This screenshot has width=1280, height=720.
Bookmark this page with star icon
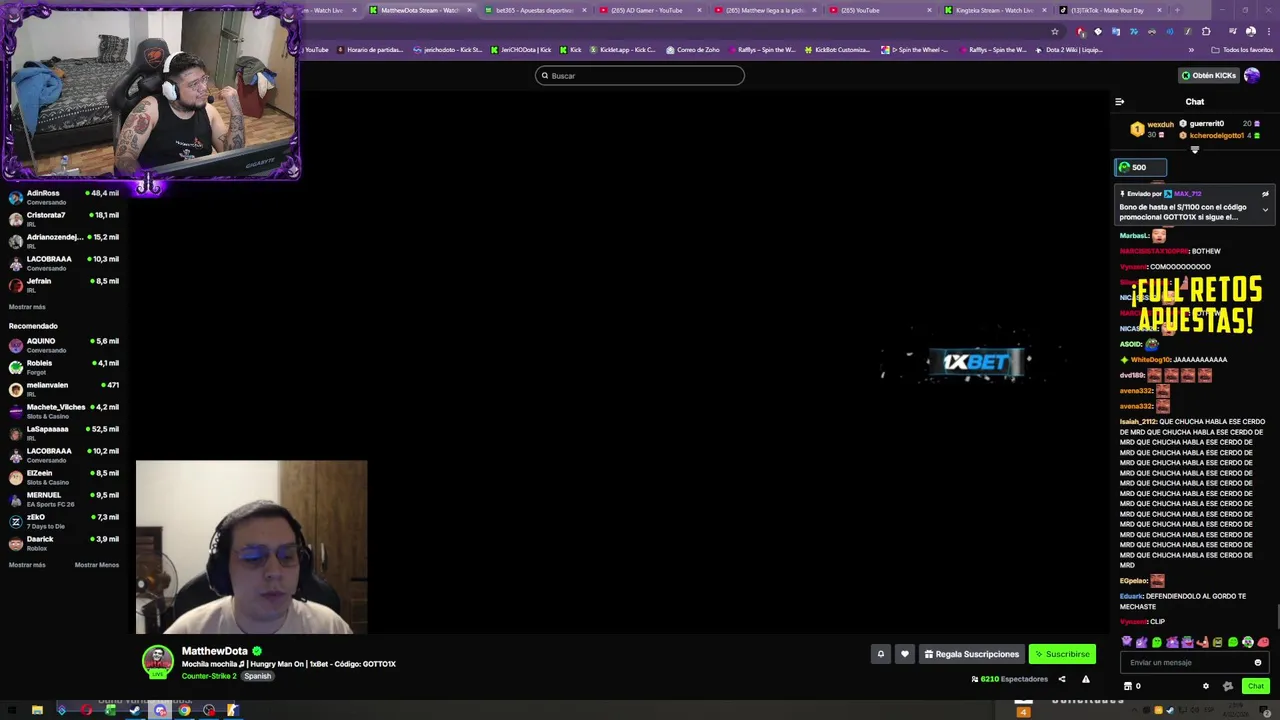coord(1054,31)
